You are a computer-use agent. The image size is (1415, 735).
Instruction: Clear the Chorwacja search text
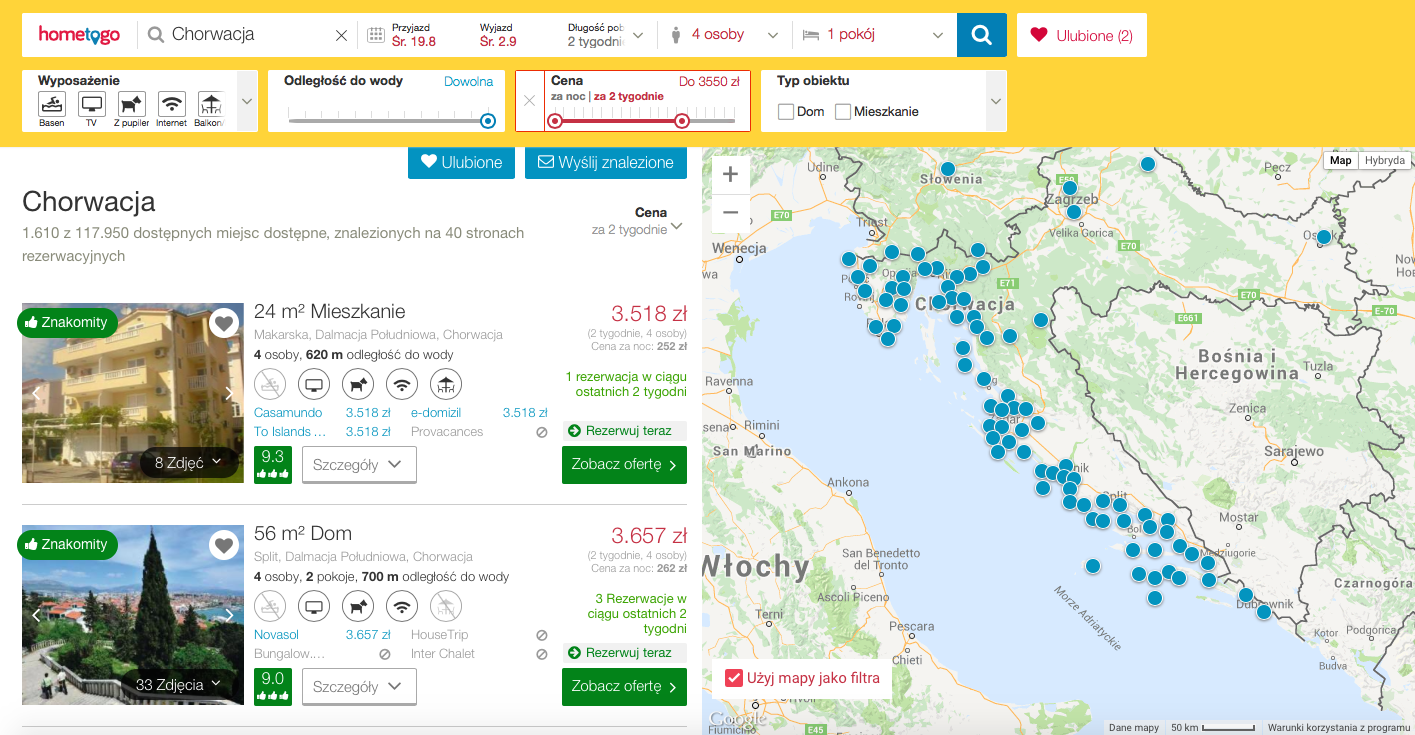tap(341, 35)
